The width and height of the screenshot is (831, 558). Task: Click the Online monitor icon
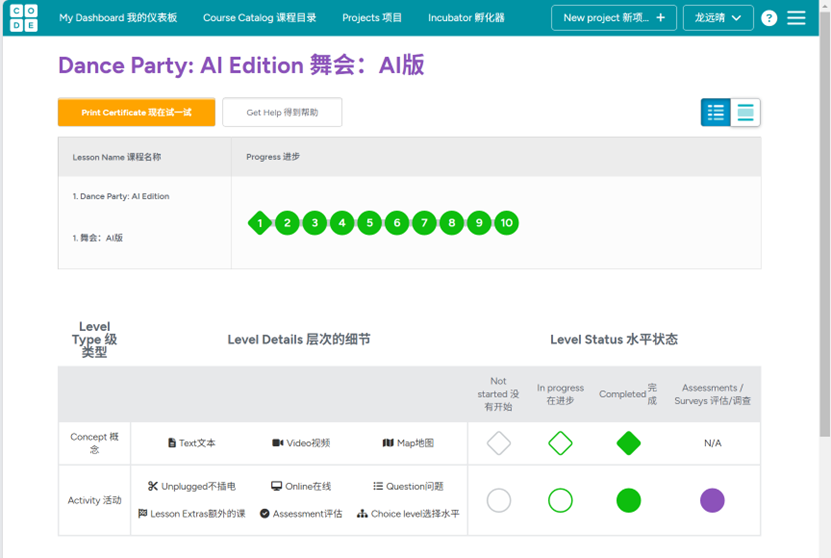pos(276,486)
